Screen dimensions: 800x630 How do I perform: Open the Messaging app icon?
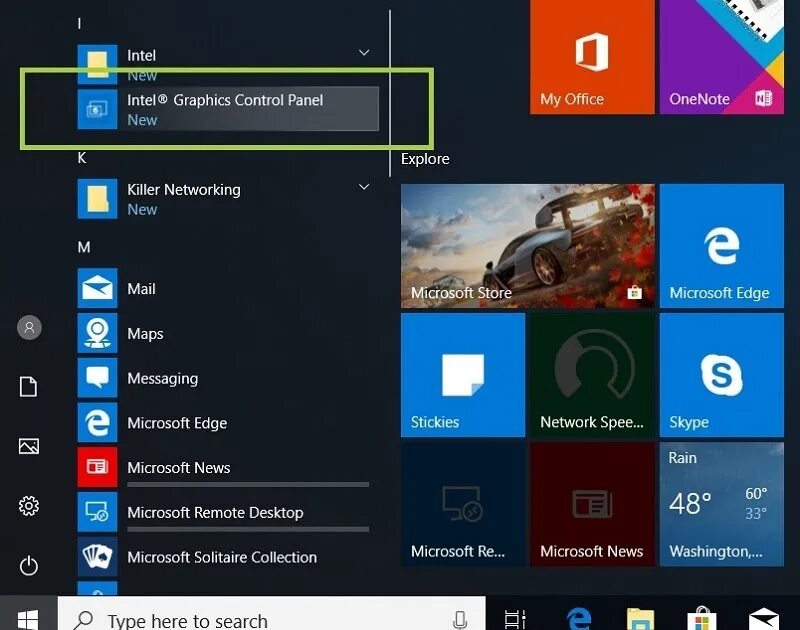tap(97, 378)
